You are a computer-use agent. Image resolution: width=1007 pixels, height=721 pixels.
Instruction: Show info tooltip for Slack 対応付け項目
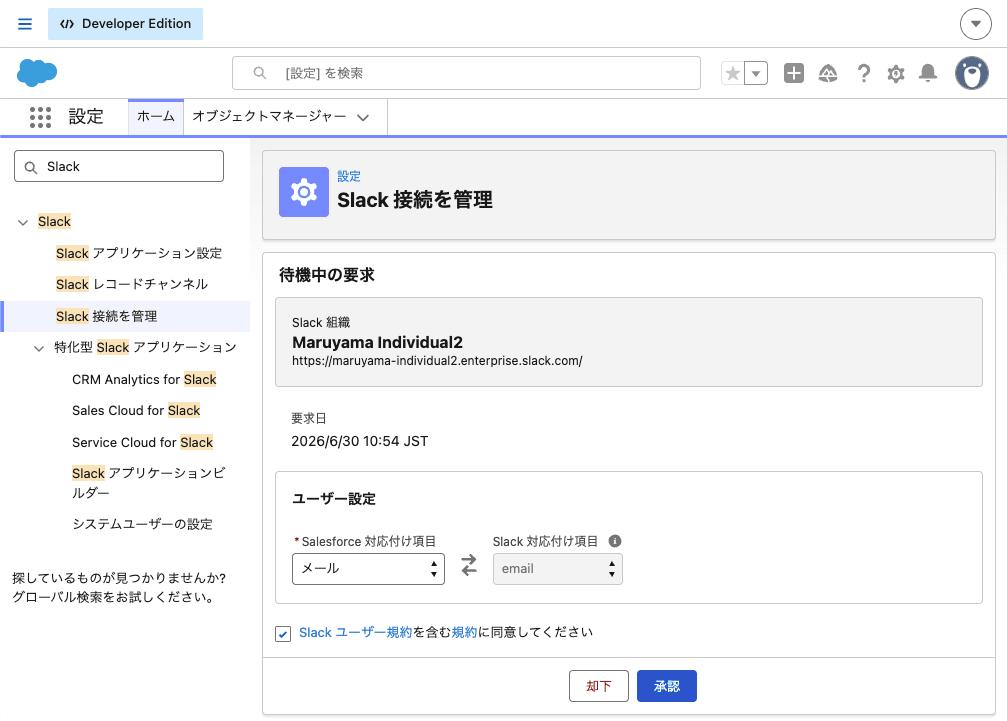[x=615, y=541]
